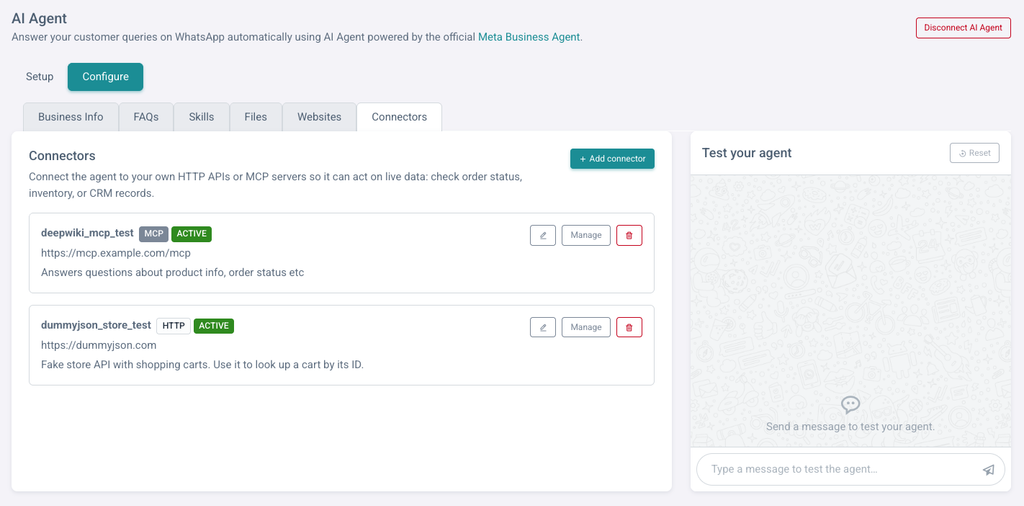Click the deepwiki_mcp_test connector name
The width and height of the screenshot is (1024, 506).
(x=88, y=233)
